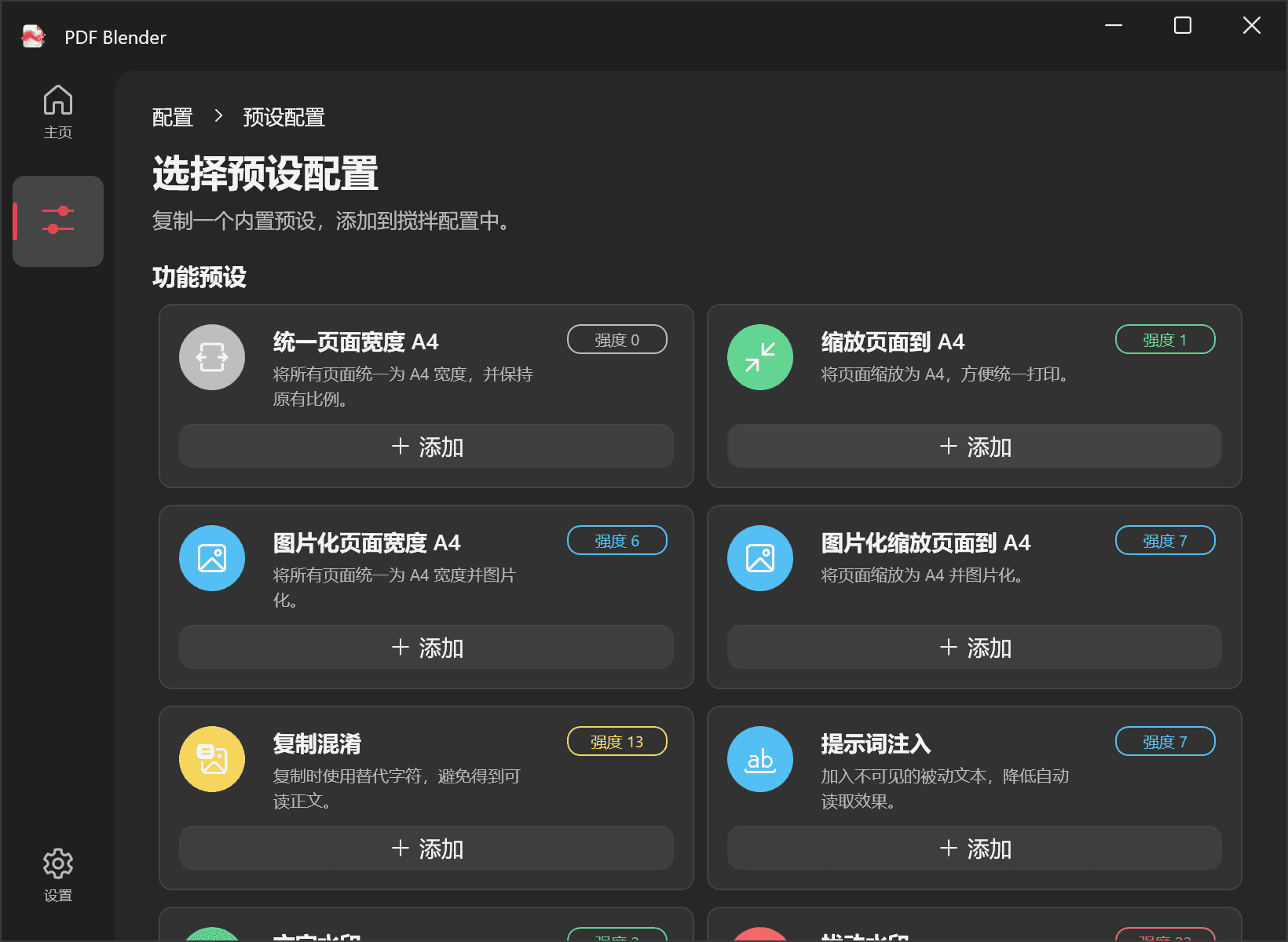Add the 提示词注入 preset
1288x942 pixels.
[x=975, y=848]
